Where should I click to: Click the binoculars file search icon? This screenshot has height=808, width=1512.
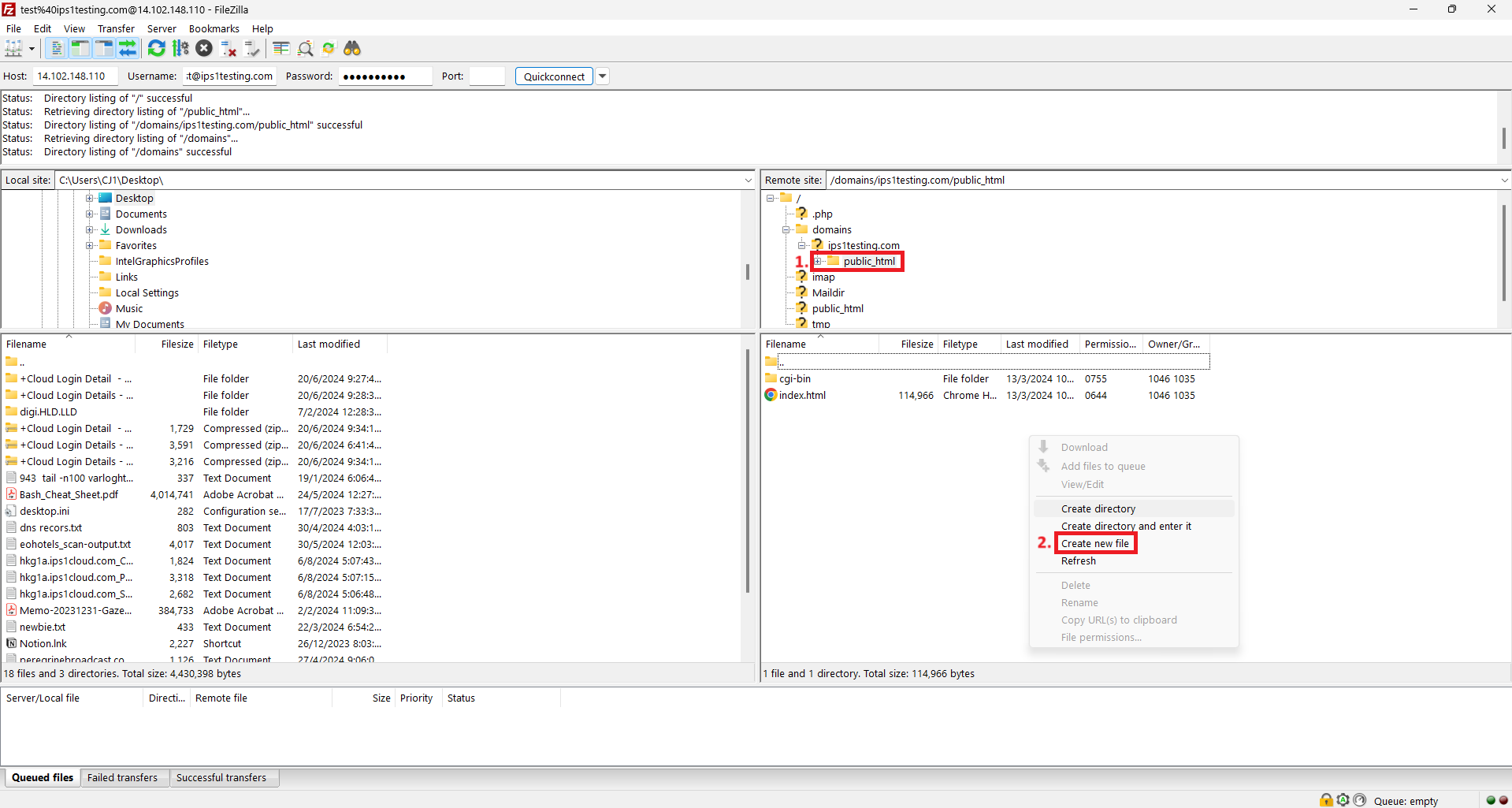pyautogui.click(x=352, y=49)
